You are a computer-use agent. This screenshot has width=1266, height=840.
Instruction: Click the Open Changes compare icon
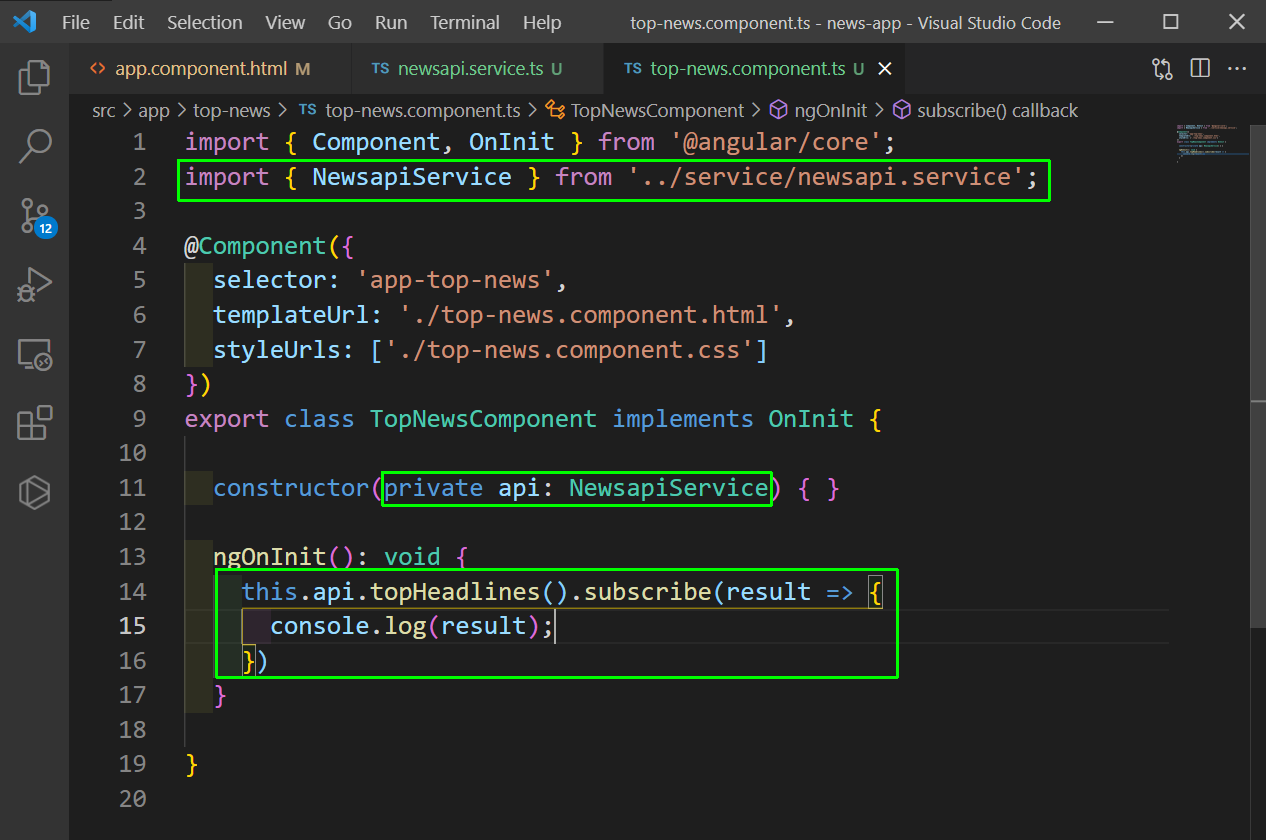[x=1162, y=69]
